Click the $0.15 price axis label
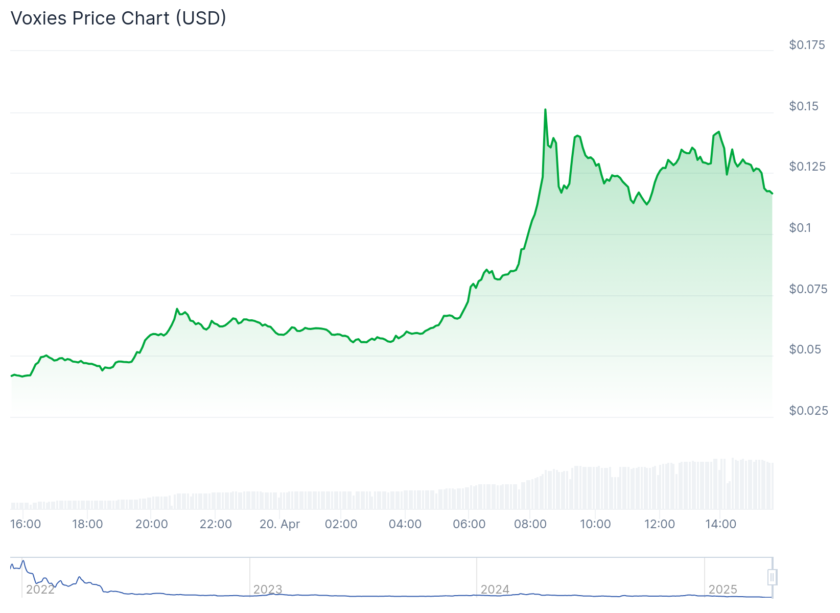This screenshot has width=840, height=613. [804, 107]
